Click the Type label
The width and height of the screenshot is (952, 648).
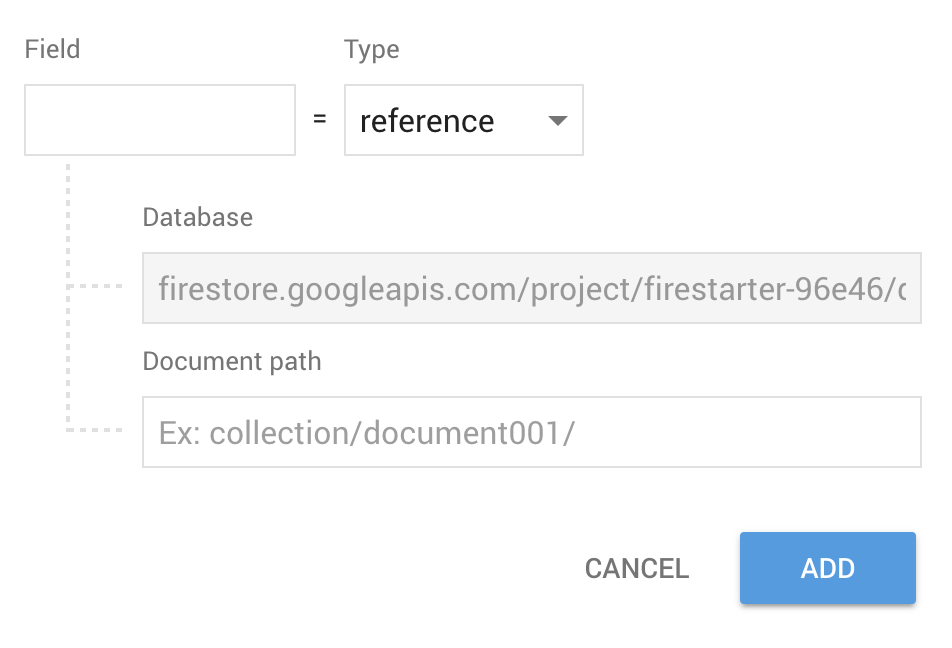(371, 48)
